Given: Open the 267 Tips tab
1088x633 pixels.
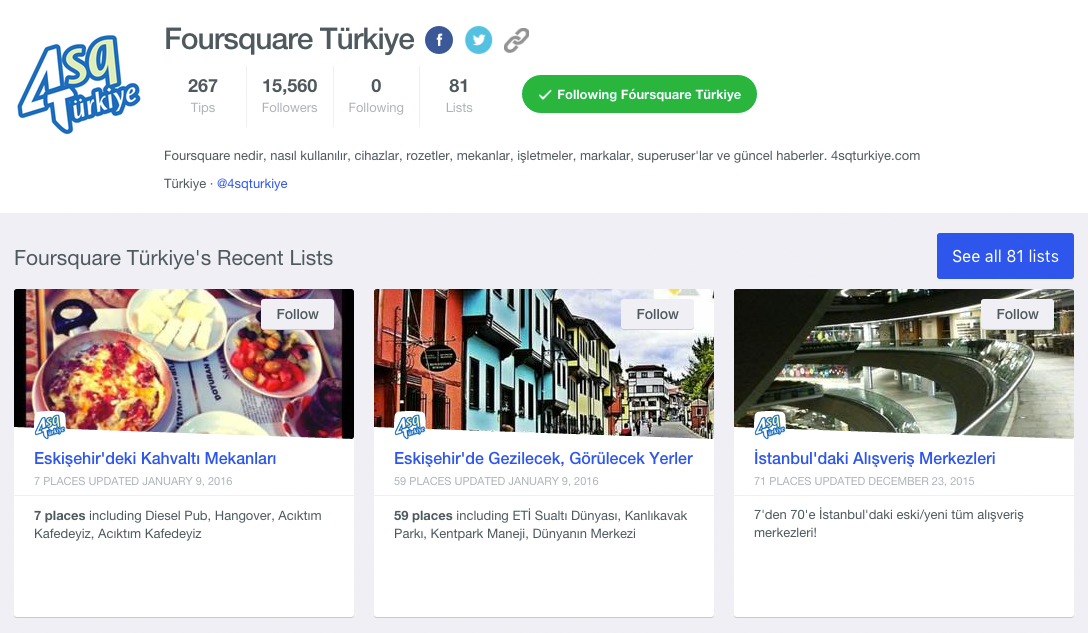Looking at the screenshot, I should 203,96.
